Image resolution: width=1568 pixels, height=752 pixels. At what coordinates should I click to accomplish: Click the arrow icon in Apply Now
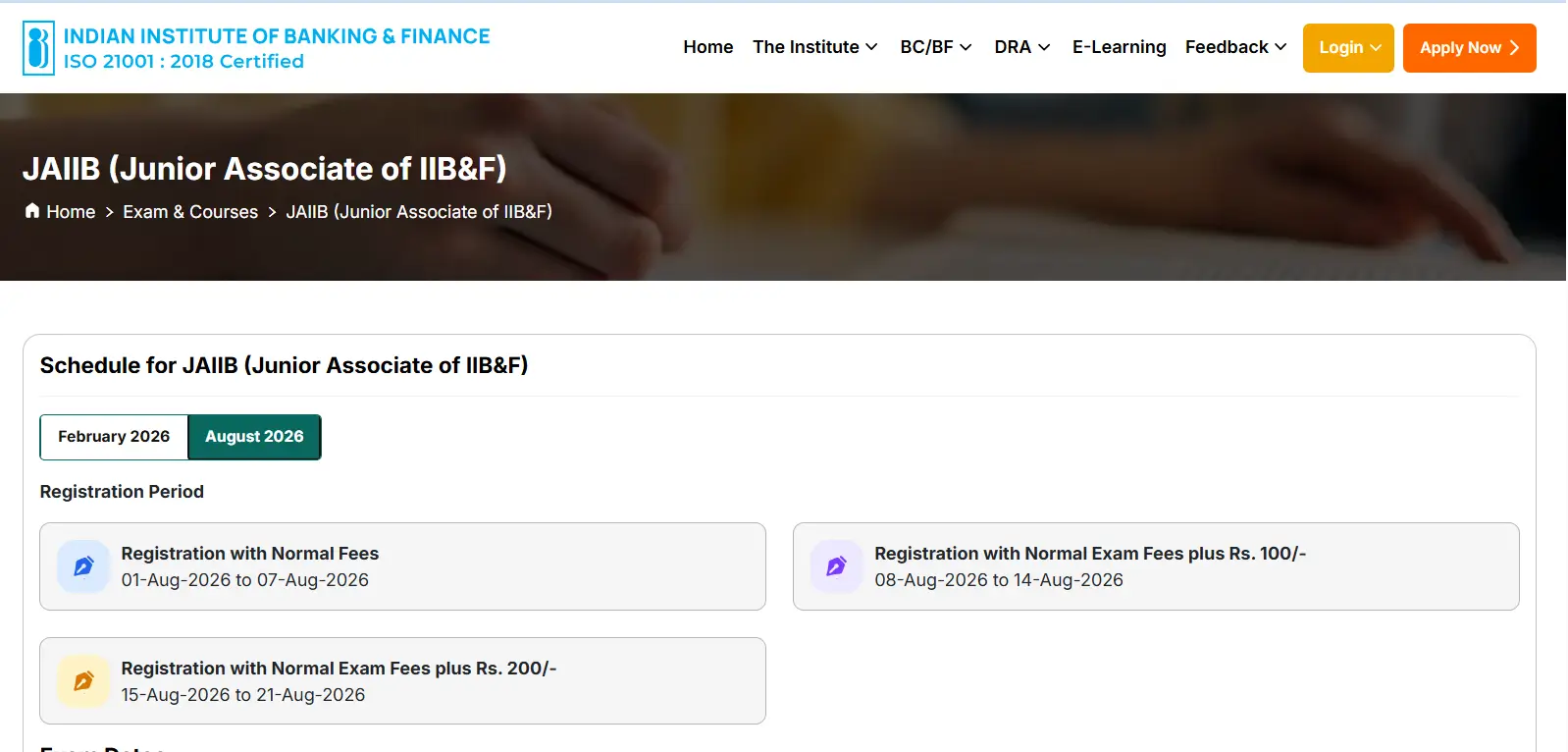coord(1514,47)
